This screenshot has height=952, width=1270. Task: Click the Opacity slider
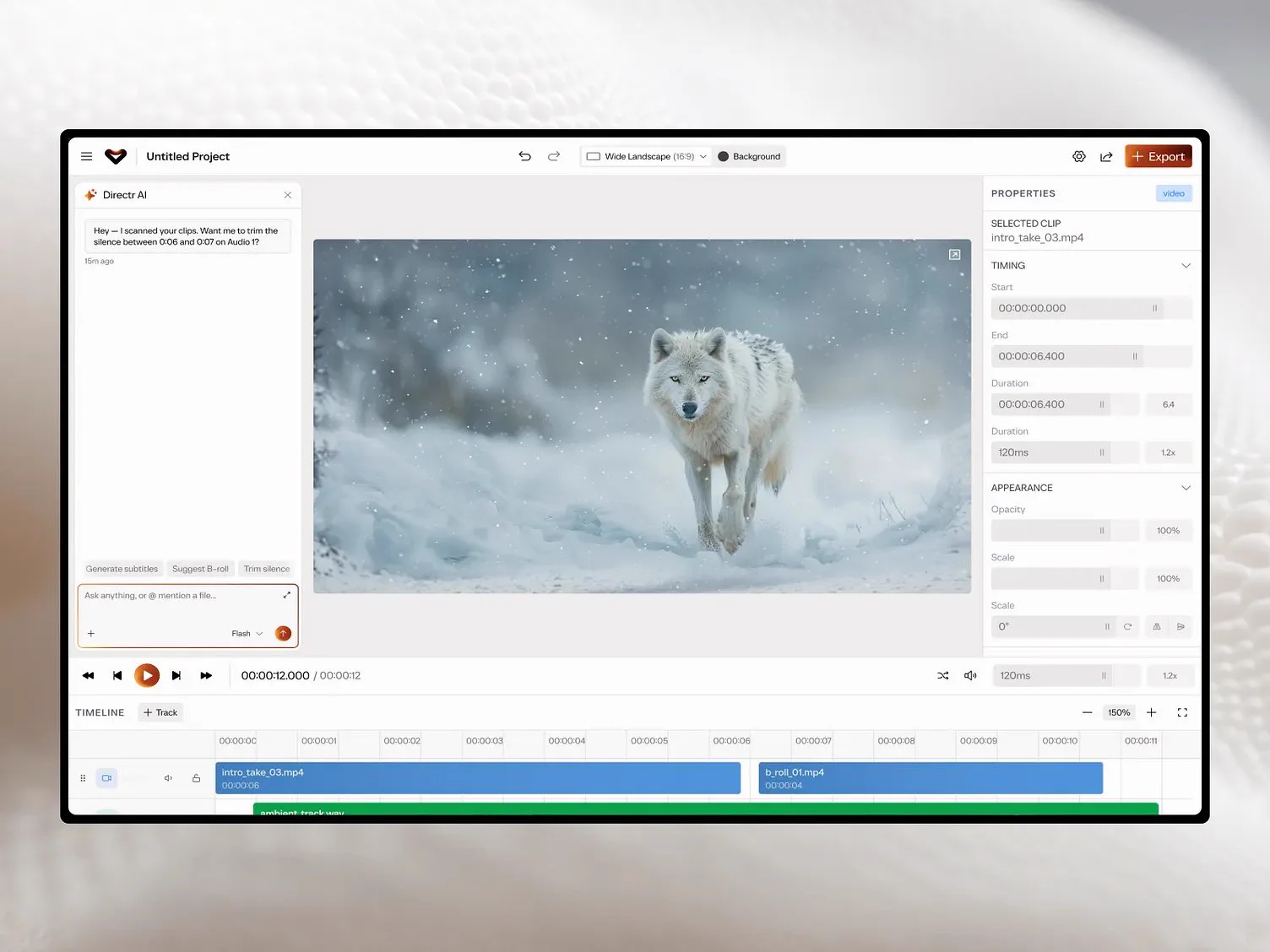pos(1066,531)
